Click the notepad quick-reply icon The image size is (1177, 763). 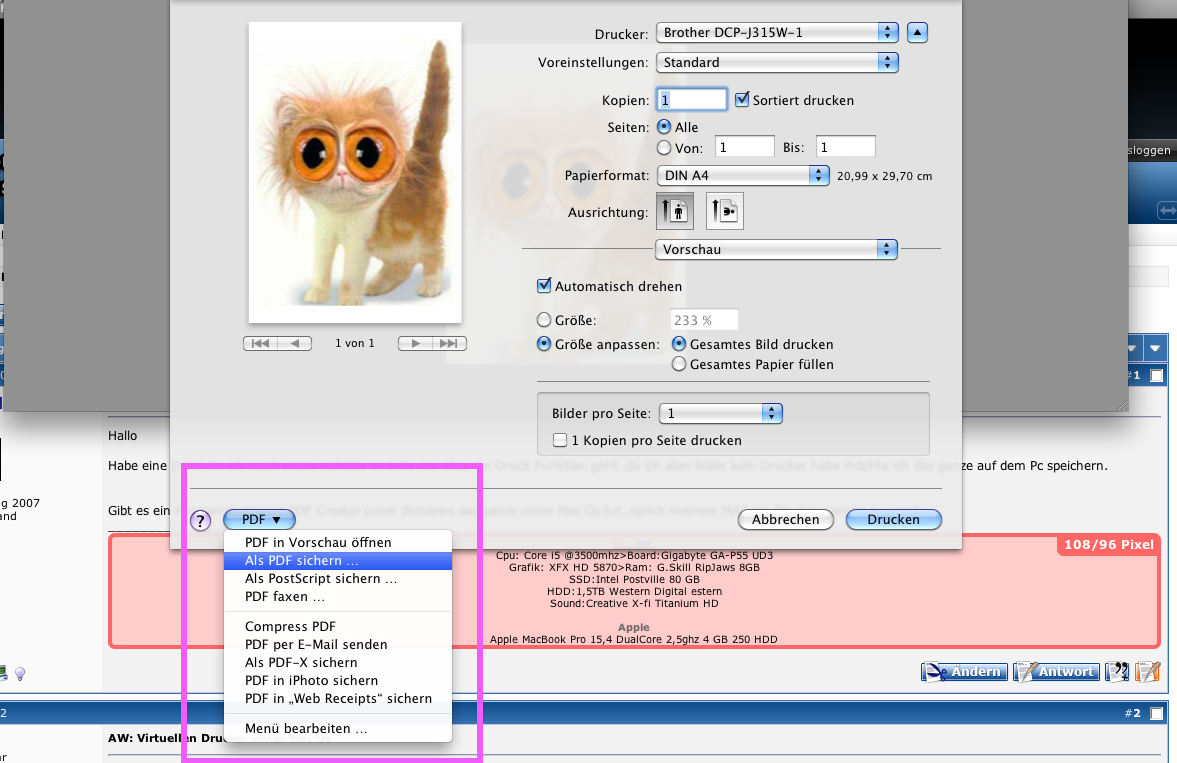tap(1148, 671)
